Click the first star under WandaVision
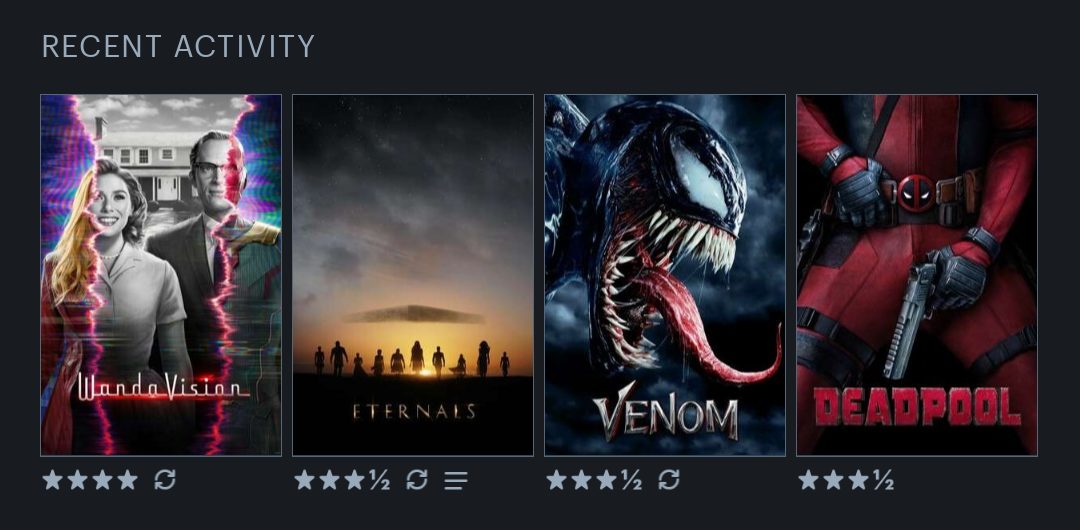Screen dimensions: 1080x530 52,479
